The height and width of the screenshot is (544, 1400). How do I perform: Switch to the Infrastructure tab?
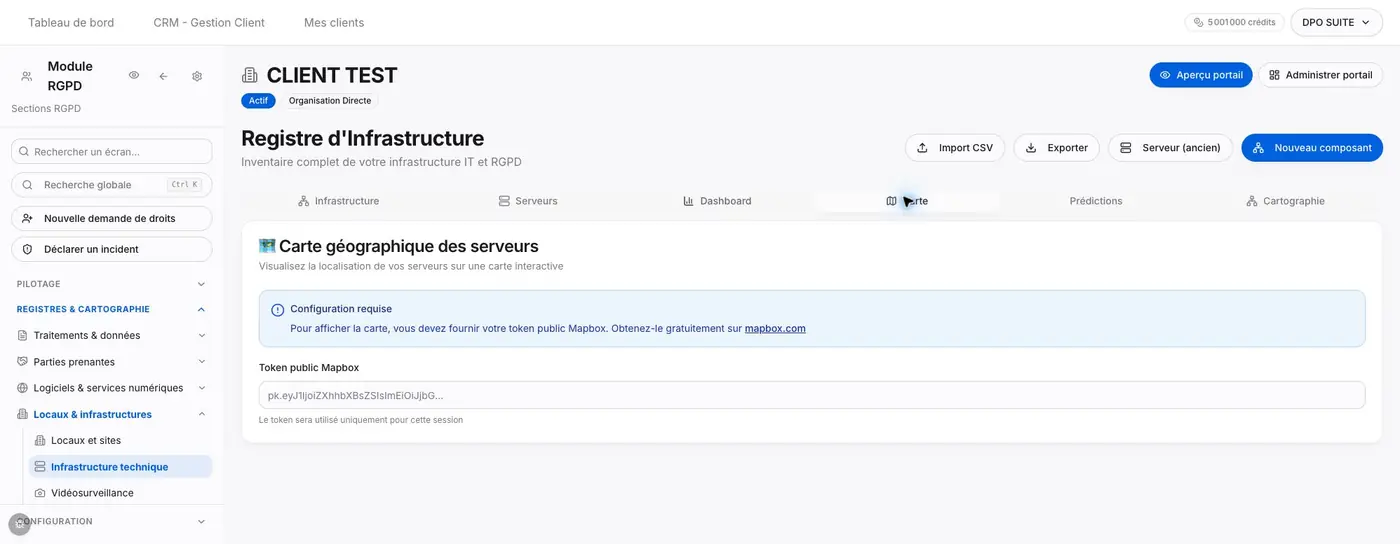[x=338, y=201]
